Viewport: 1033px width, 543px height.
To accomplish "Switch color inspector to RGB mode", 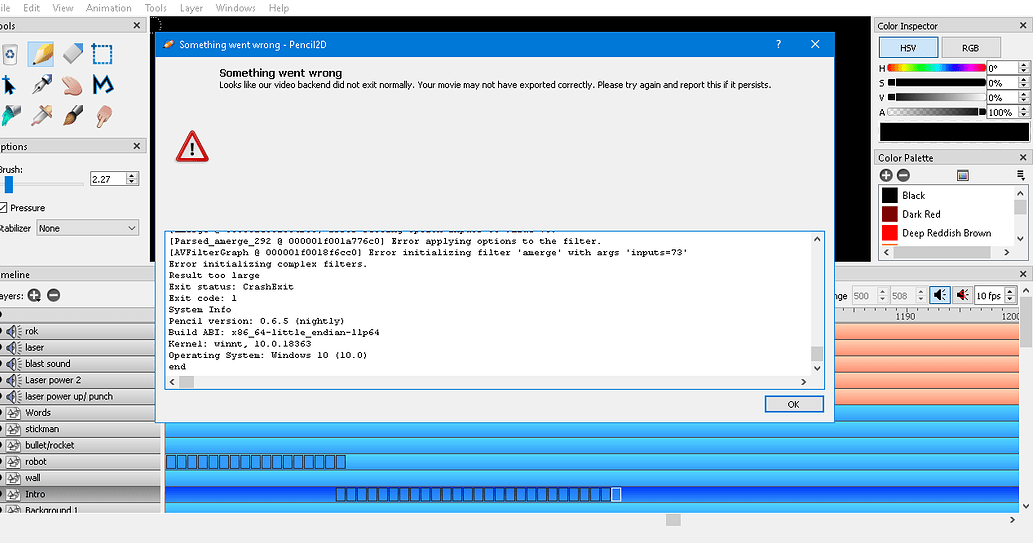I will click(x=970, y=47).
